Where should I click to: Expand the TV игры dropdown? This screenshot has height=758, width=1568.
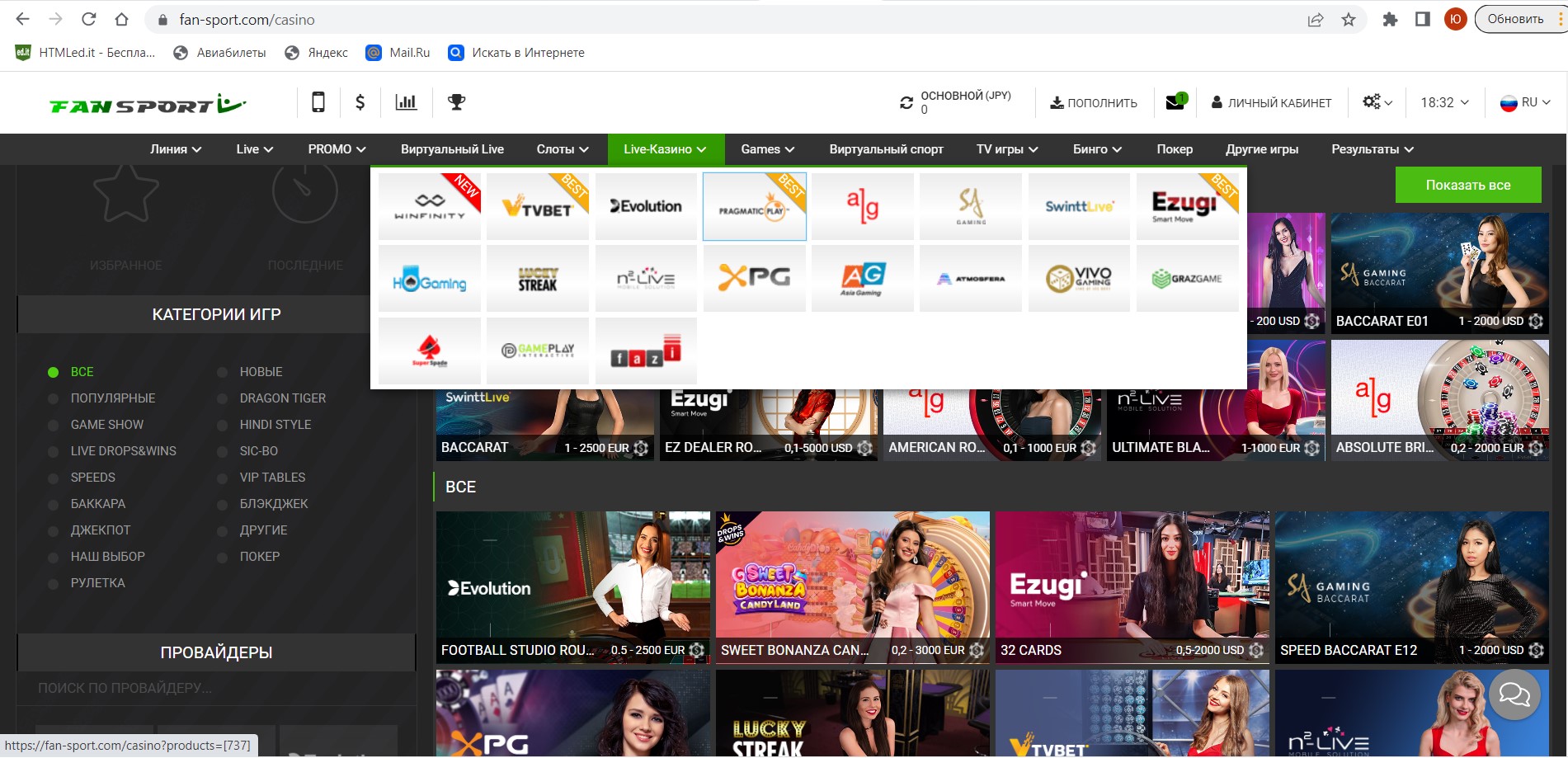1007,149
